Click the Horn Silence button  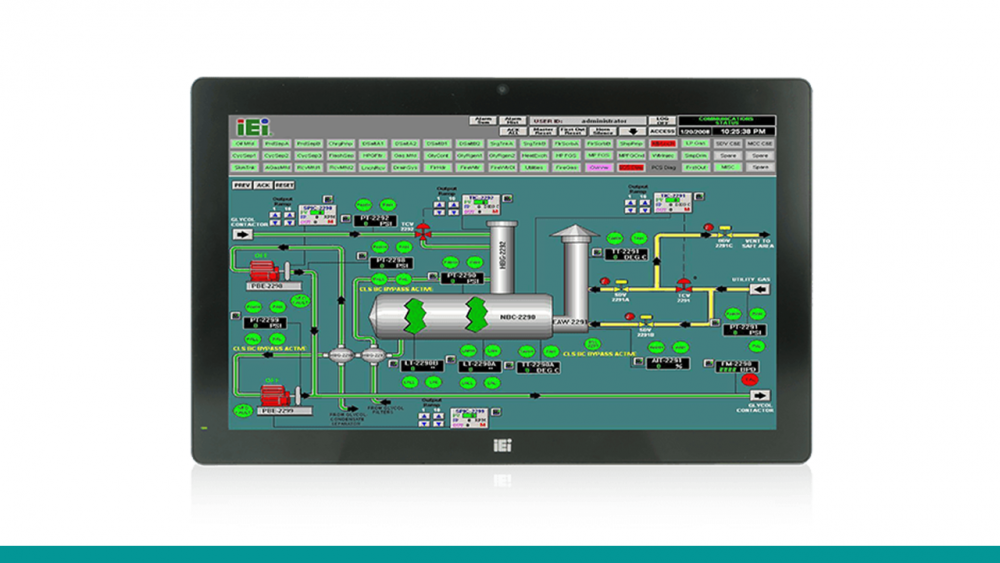tap(603, 131)
